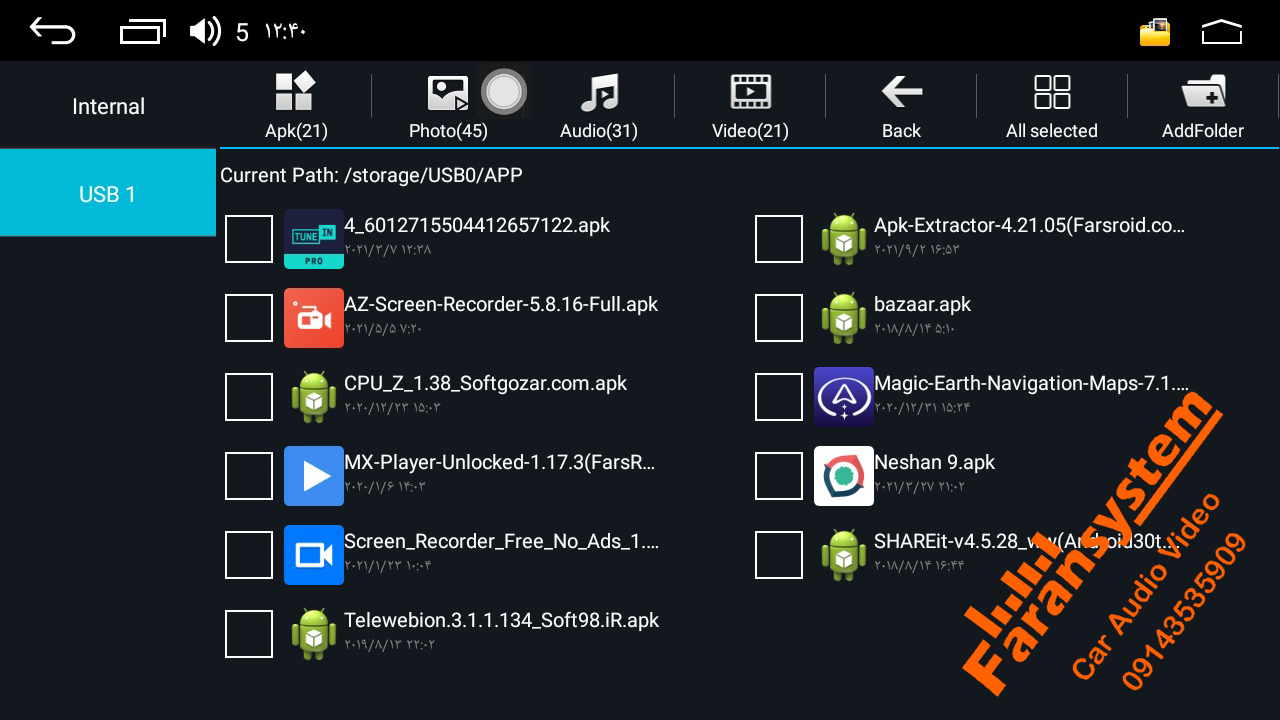The width and height of the screenshot is (1280, 720).
Task: Open the Apk(21) category icon
Action: click(x=296, y=93)
